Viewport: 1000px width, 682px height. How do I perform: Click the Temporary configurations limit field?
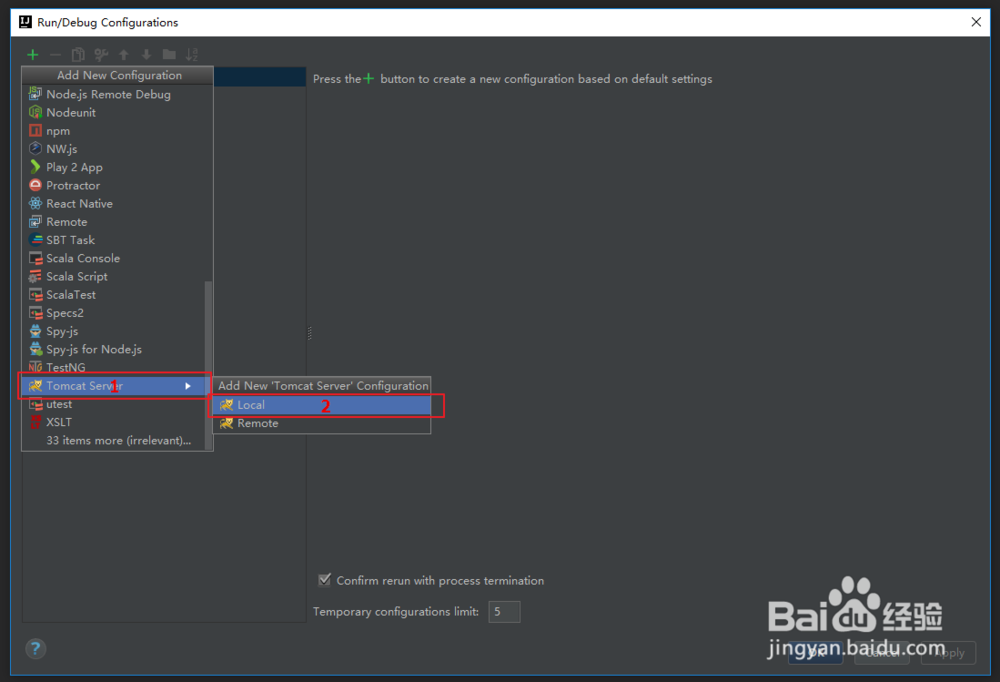[504, 612]
